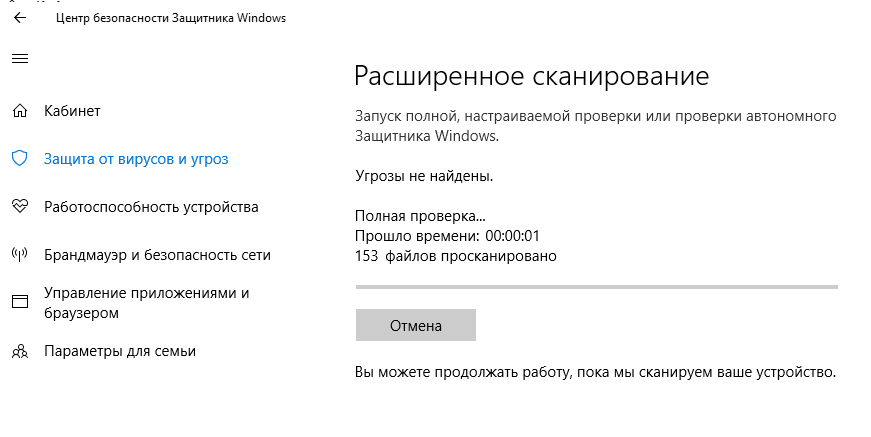Click the 153 файлов просканировано counter
Screen dimensions: 871x437
click(455, 255)
